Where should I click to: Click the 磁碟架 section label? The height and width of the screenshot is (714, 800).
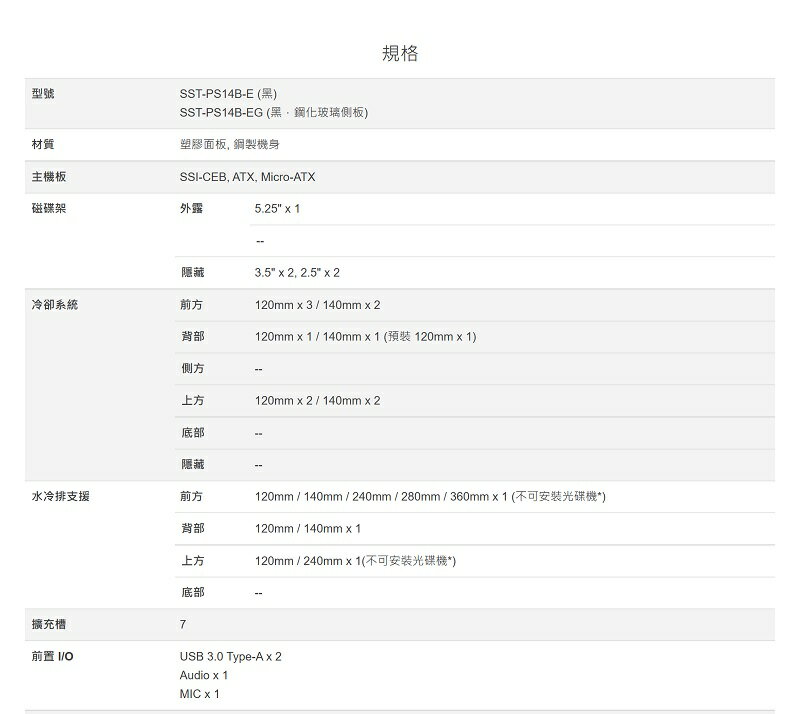47,208
